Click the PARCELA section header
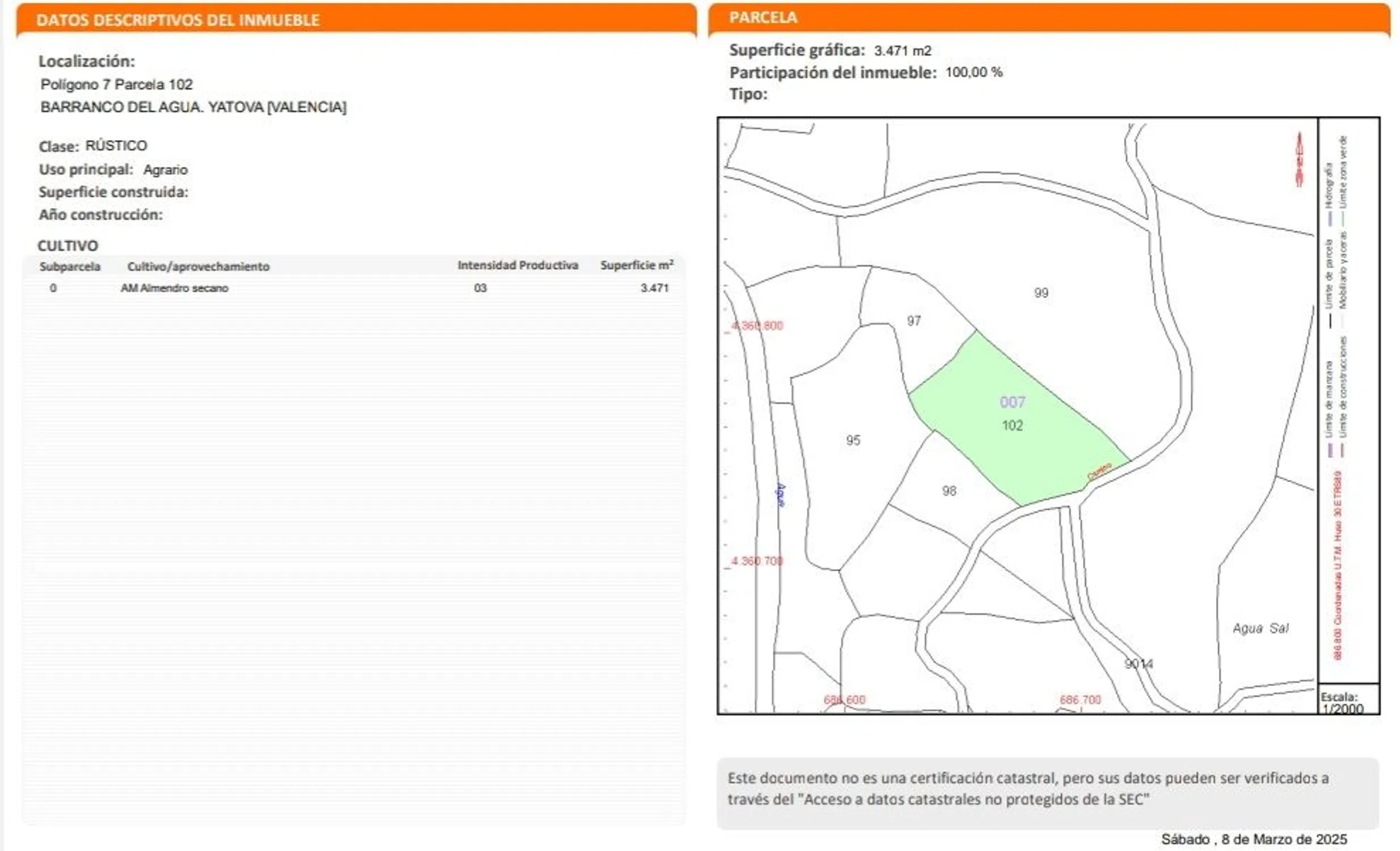1400x851 pixels. click(x=763, y=18)
